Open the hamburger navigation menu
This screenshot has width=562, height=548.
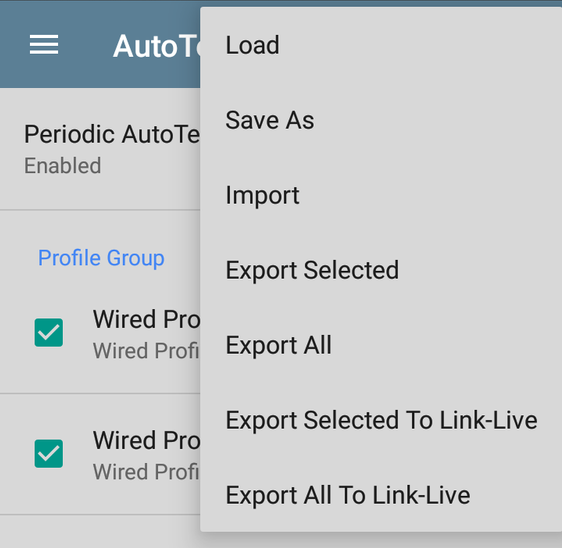[44, 45]
